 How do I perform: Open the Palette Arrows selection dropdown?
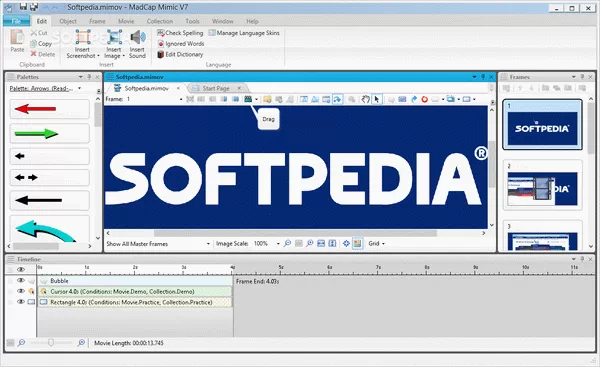tap(79, 88)
